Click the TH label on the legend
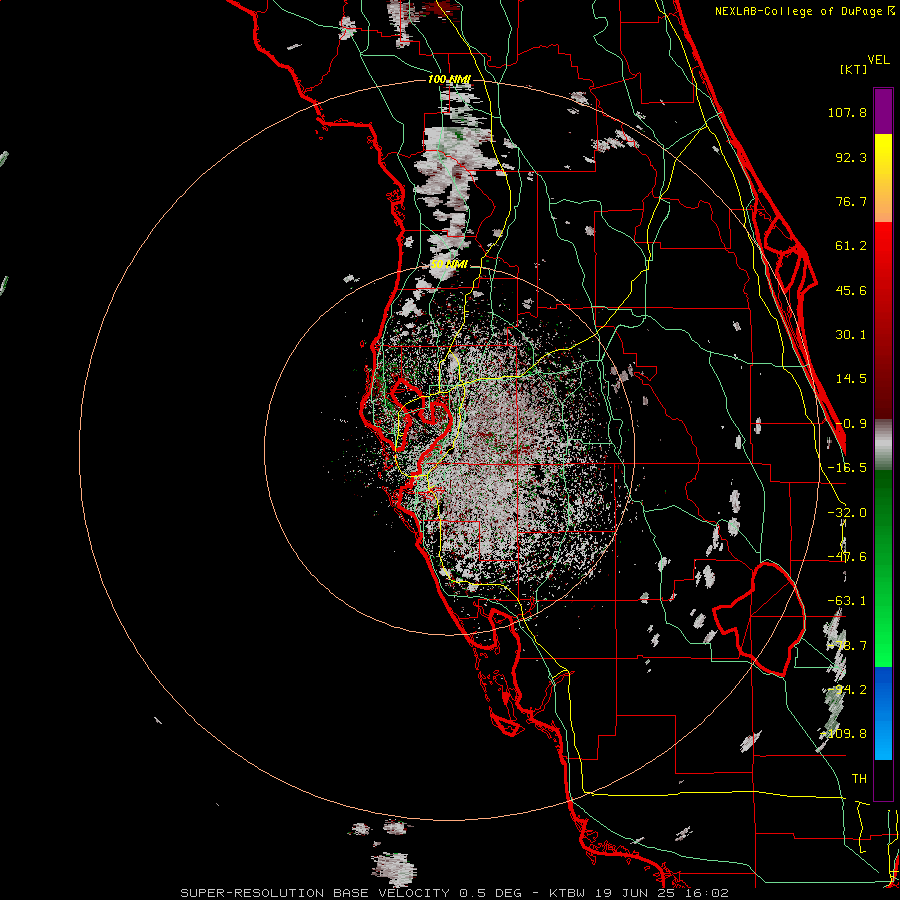Image resolution: width=900 pixels, height=900 pixels. pyautogui.click(x=859, y=779)
